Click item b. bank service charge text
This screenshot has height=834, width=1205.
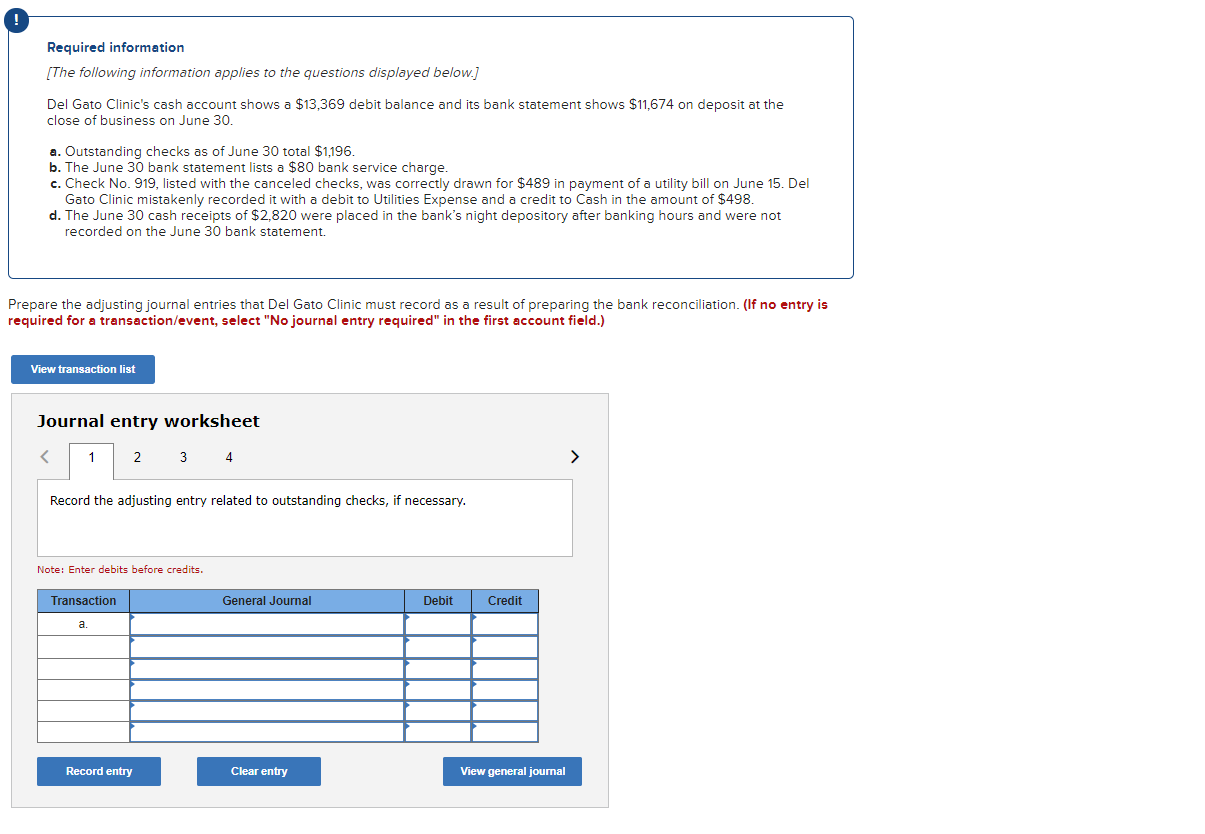tap(248, 168)
